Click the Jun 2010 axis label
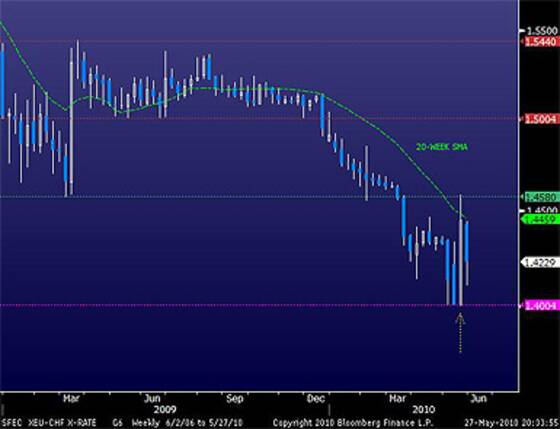The image size is (560, 429). (479, 398)
